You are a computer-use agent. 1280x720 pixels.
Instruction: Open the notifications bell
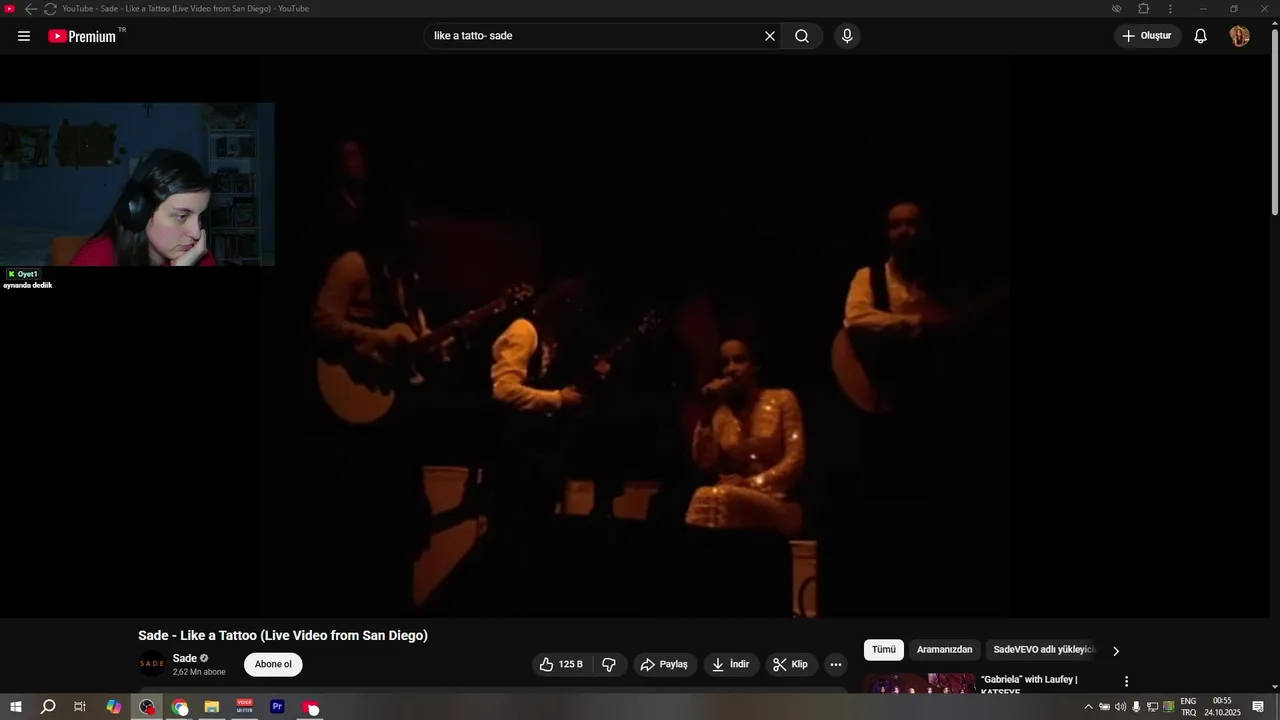click(1201, 36)
